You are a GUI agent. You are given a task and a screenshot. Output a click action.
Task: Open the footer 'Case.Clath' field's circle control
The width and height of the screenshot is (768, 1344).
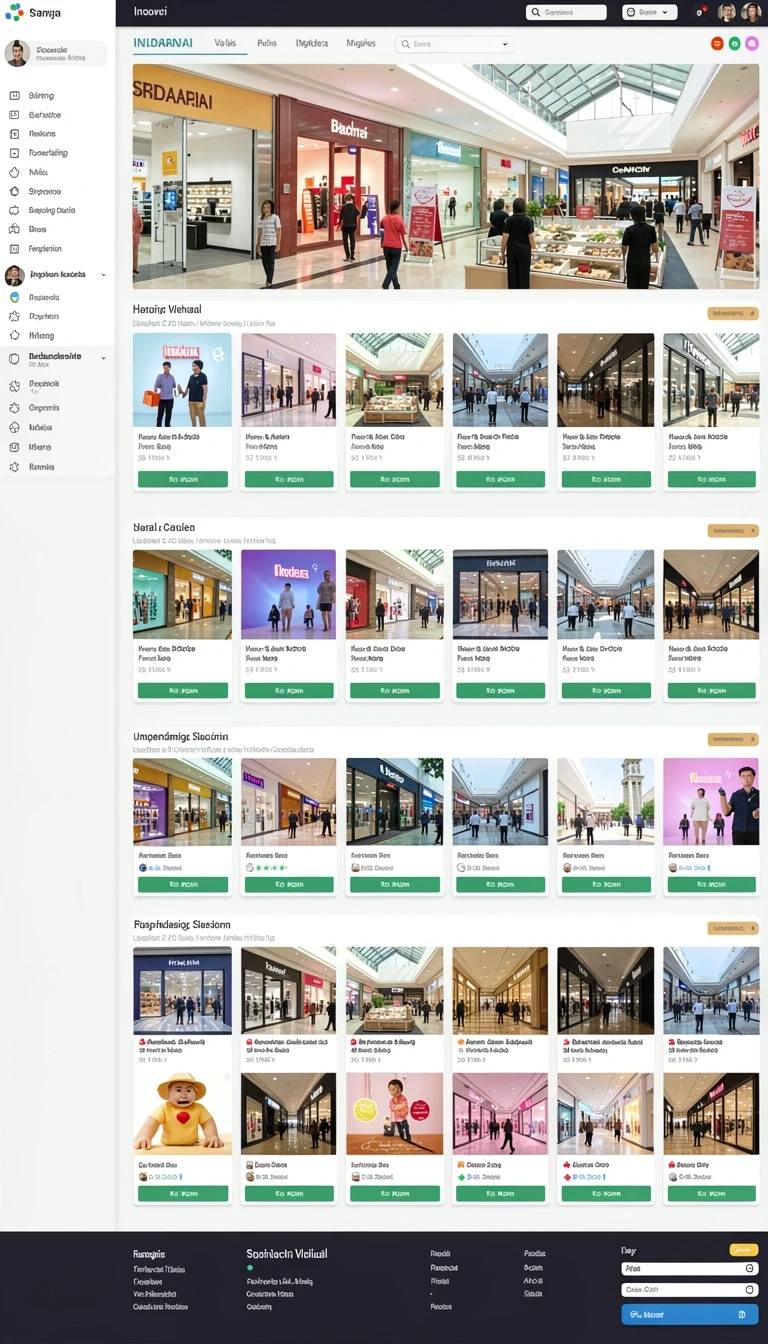[x=749, y=1290]
